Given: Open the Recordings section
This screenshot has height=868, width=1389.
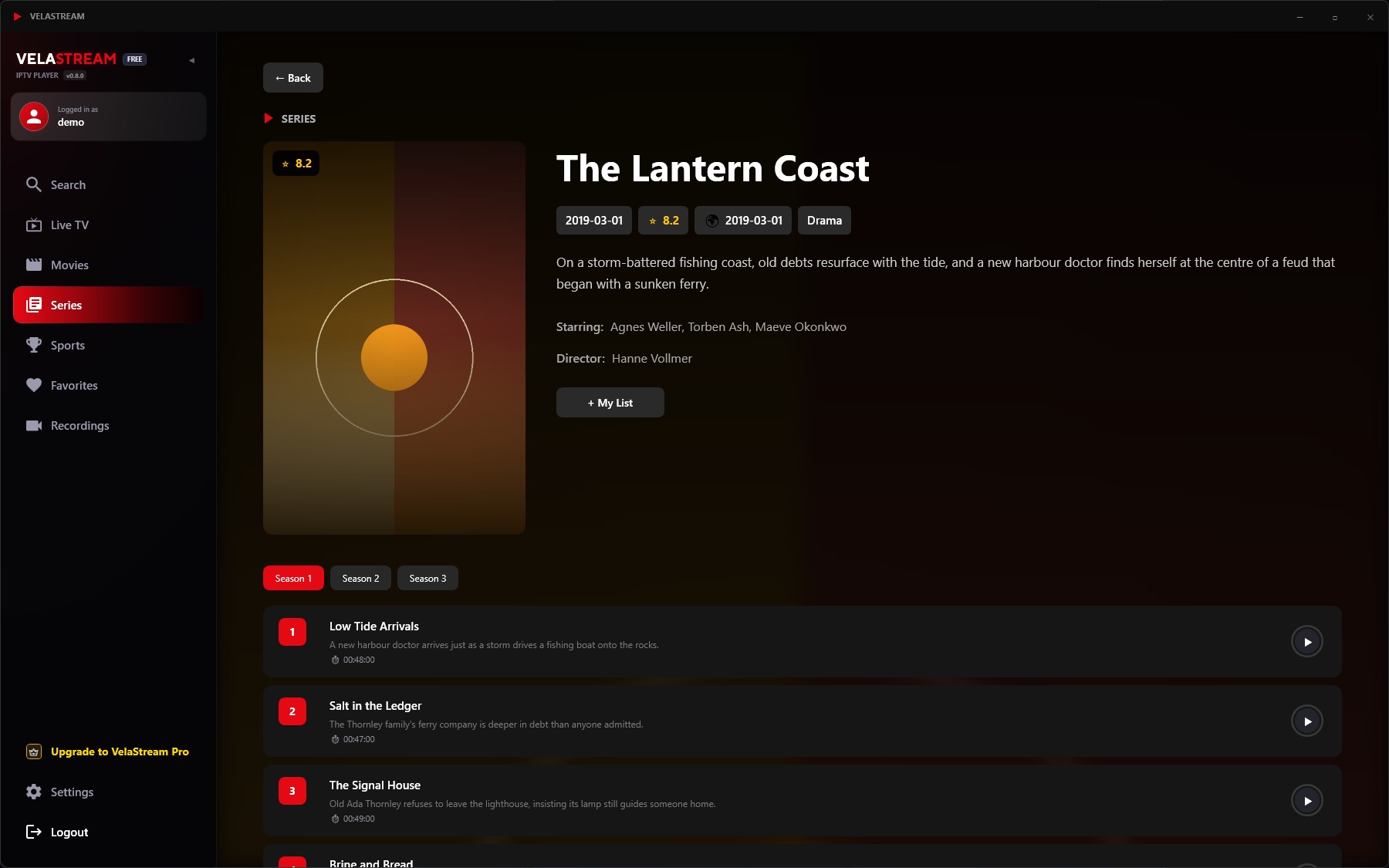Looking at the screenshot, I should point(108,426).
